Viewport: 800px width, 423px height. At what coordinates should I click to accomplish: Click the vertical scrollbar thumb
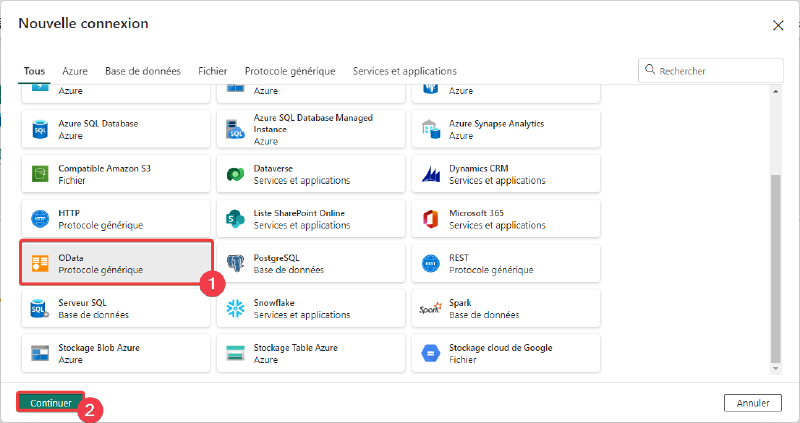pos(776,268)
